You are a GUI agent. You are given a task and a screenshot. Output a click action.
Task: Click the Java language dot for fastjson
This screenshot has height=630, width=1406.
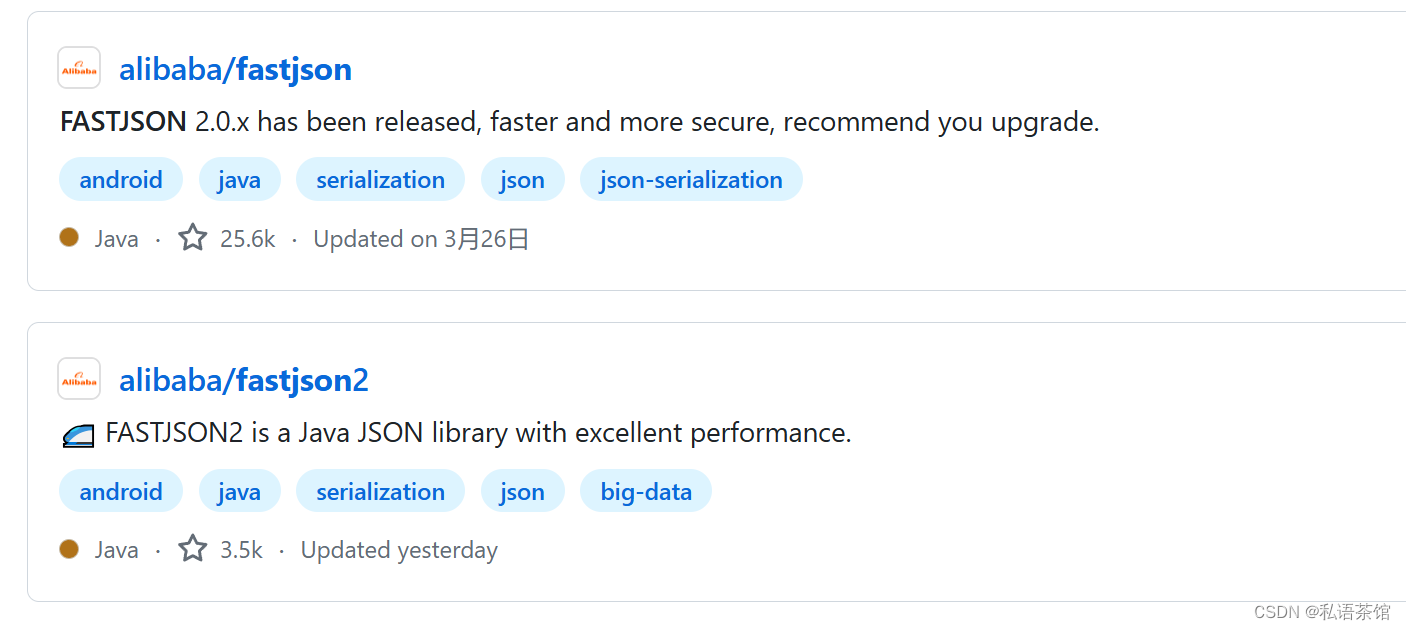pyautogui.click(x=68, y=237)
